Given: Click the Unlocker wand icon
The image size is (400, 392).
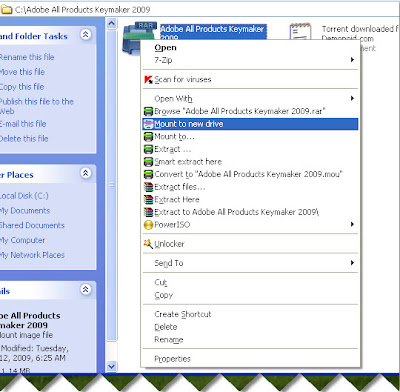Looking at the screenshot, I should point(148,244).
